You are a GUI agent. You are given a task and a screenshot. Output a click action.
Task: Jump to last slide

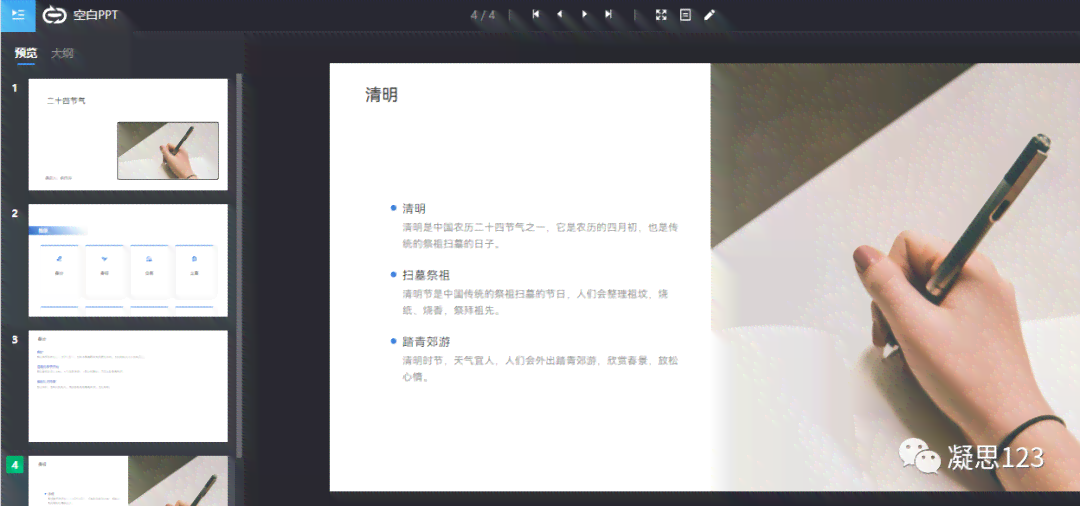(608, 14)
